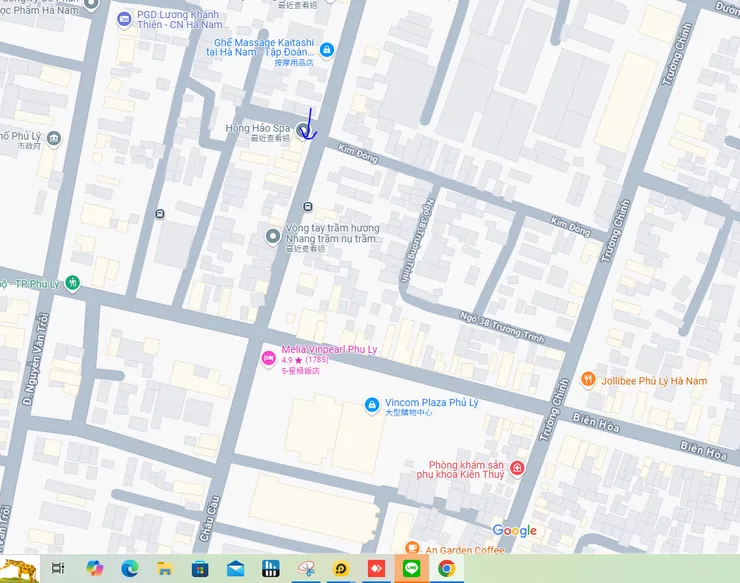Screen dimensions: 740x583
Task: Switch to the Snipping Tool taskbar icon
Action: click(306, 568)
